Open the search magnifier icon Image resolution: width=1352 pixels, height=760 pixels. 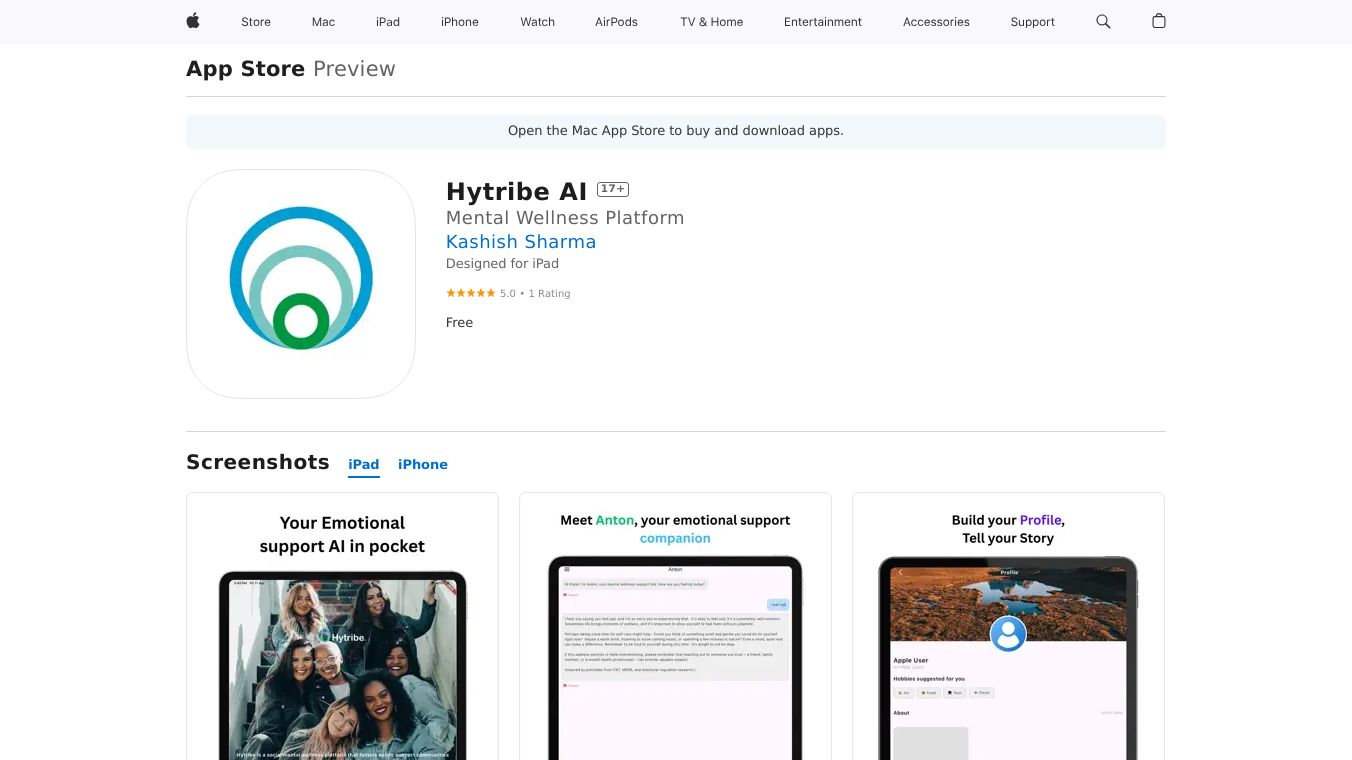(1103, 21)
